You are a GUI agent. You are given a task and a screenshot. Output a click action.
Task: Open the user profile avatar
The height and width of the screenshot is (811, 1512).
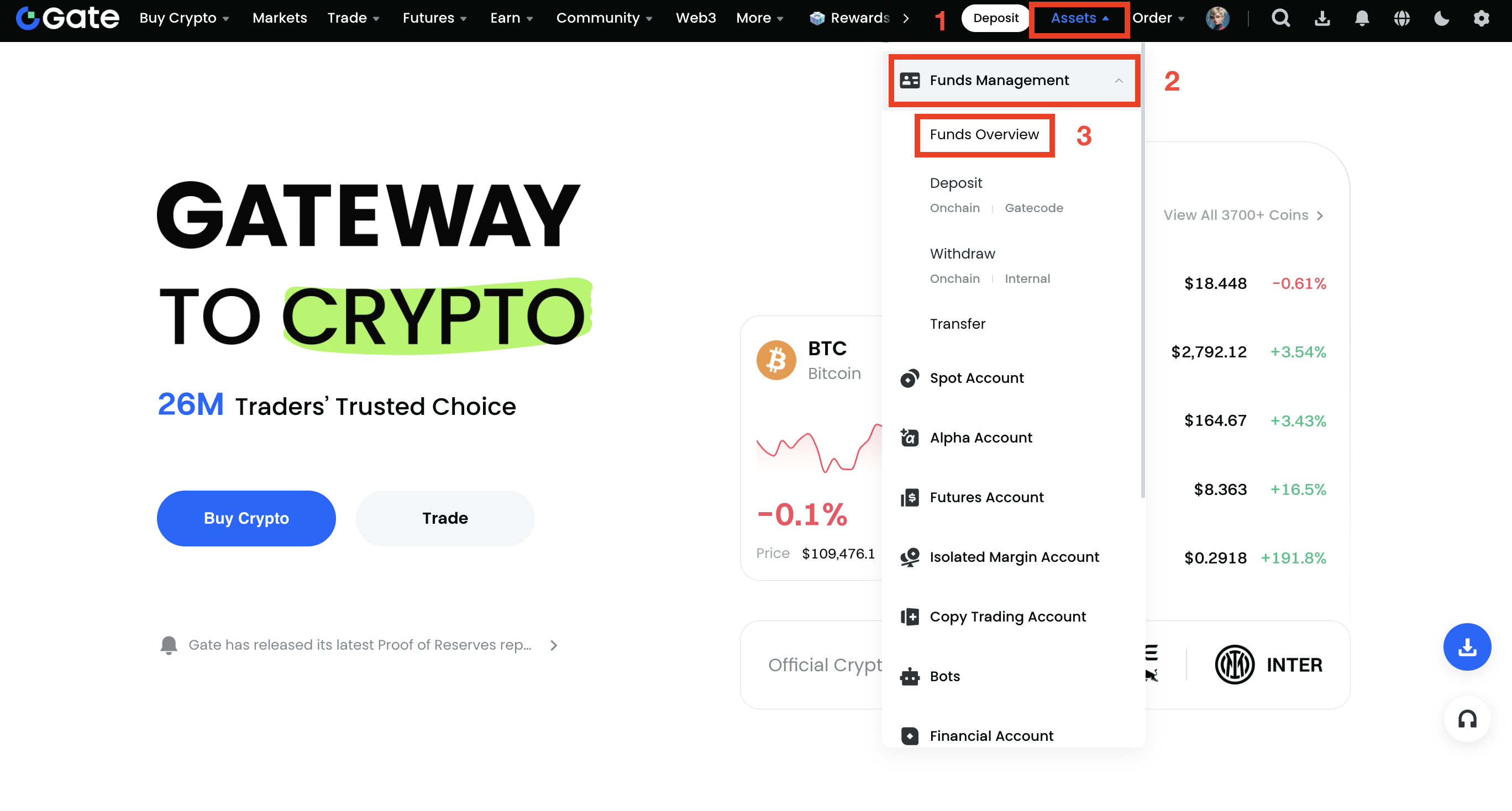(x=1217, y=18)
